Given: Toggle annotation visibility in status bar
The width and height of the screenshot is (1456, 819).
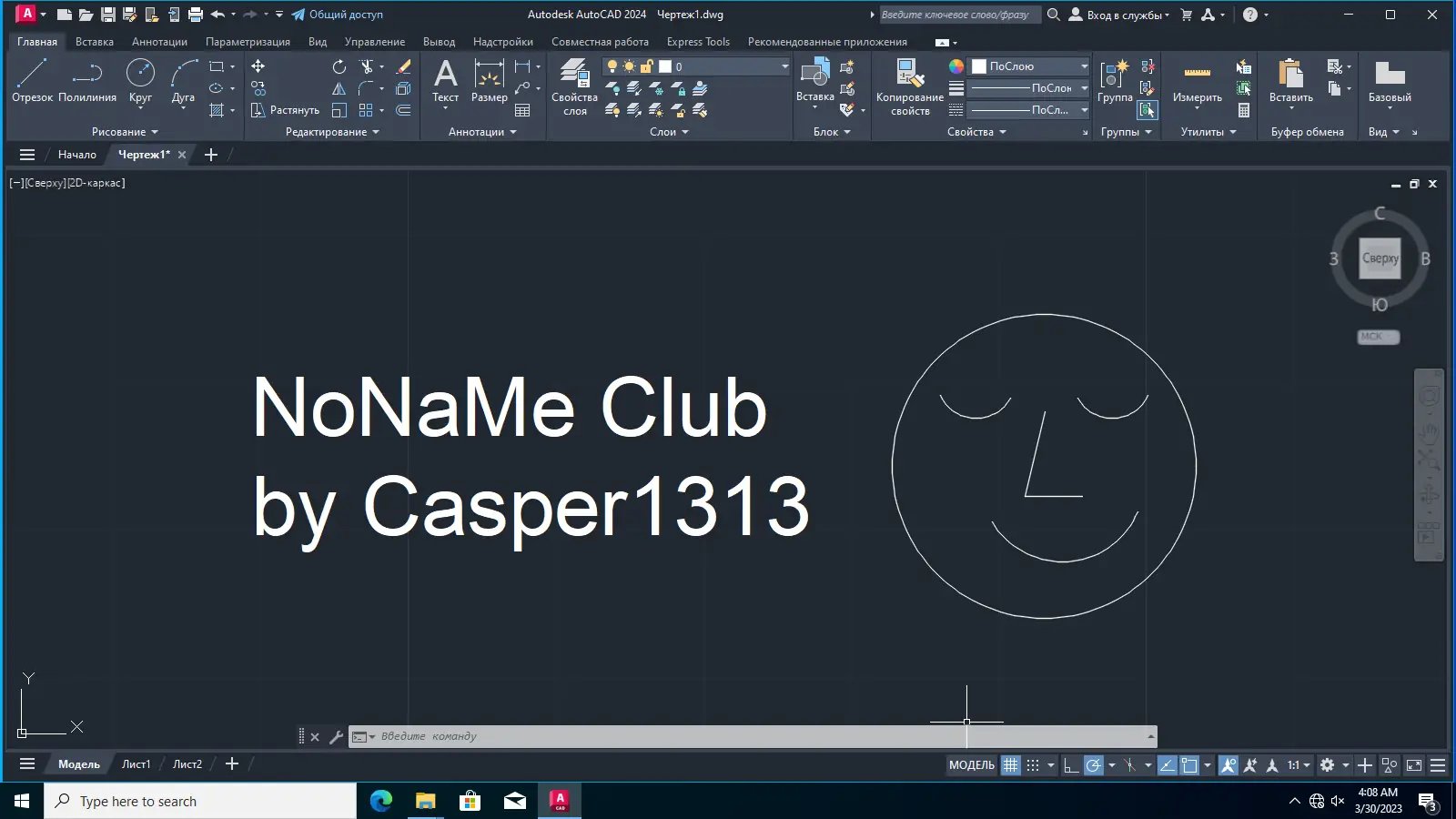Looking at the screenshot, I should point(1228,765).
